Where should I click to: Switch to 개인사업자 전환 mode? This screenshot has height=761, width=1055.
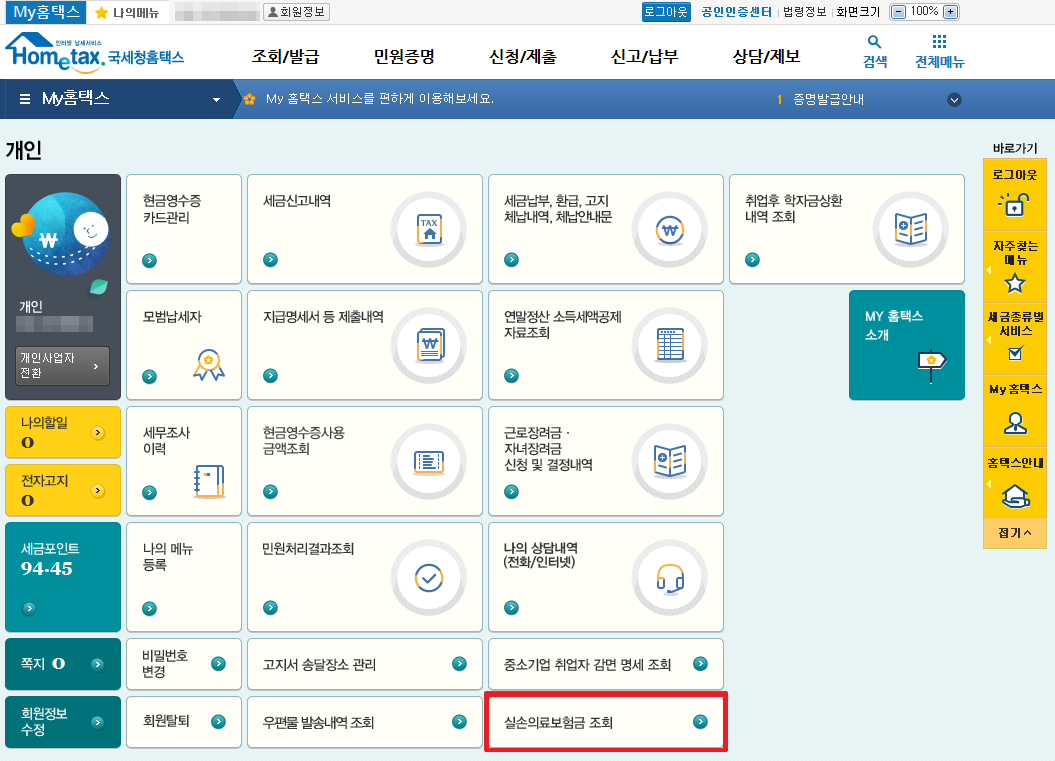coord(62,366)
